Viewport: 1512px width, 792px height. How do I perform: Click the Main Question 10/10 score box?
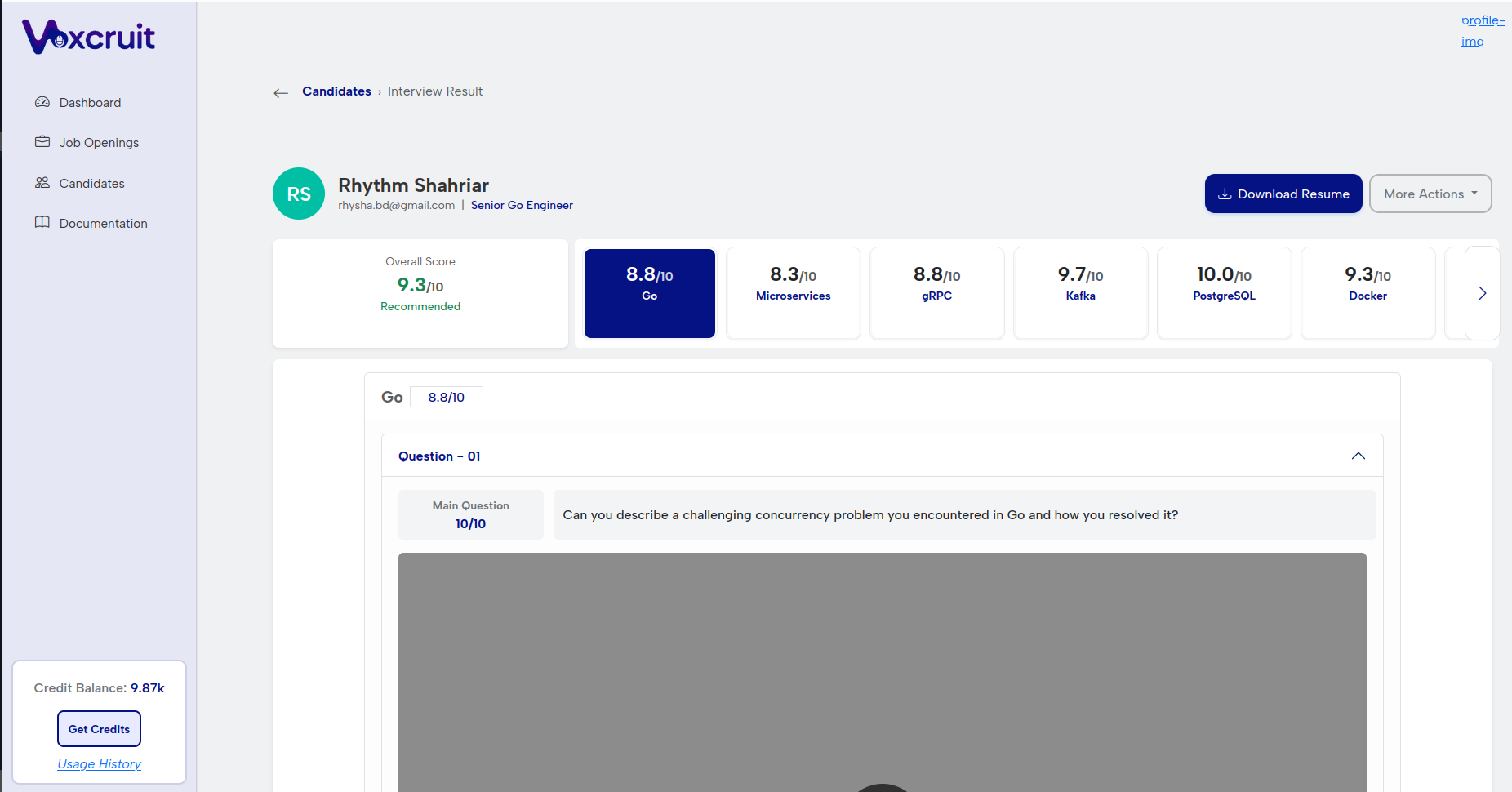pos(471,514)
